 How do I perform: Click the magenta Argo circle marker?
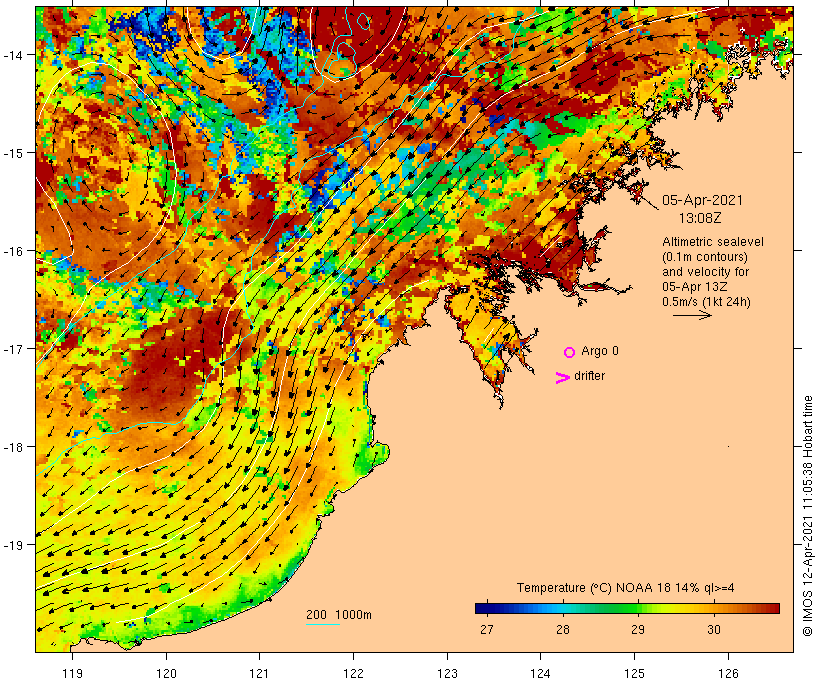pyautogui.click(x=570, y=352)
